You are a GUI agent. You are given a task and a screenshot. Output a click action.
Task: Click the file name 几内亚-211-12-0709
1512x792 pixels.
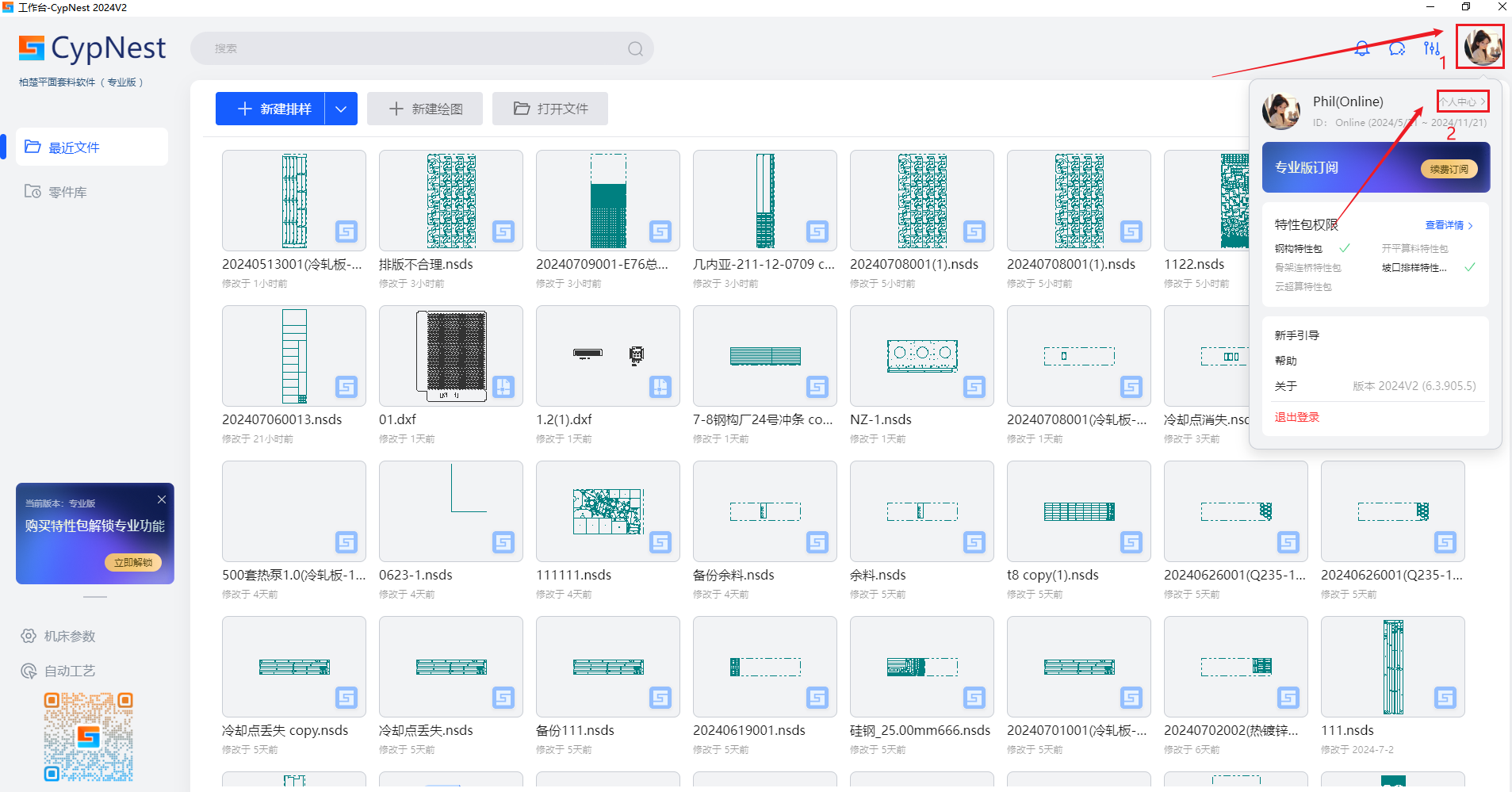click(x=764, y=264)
